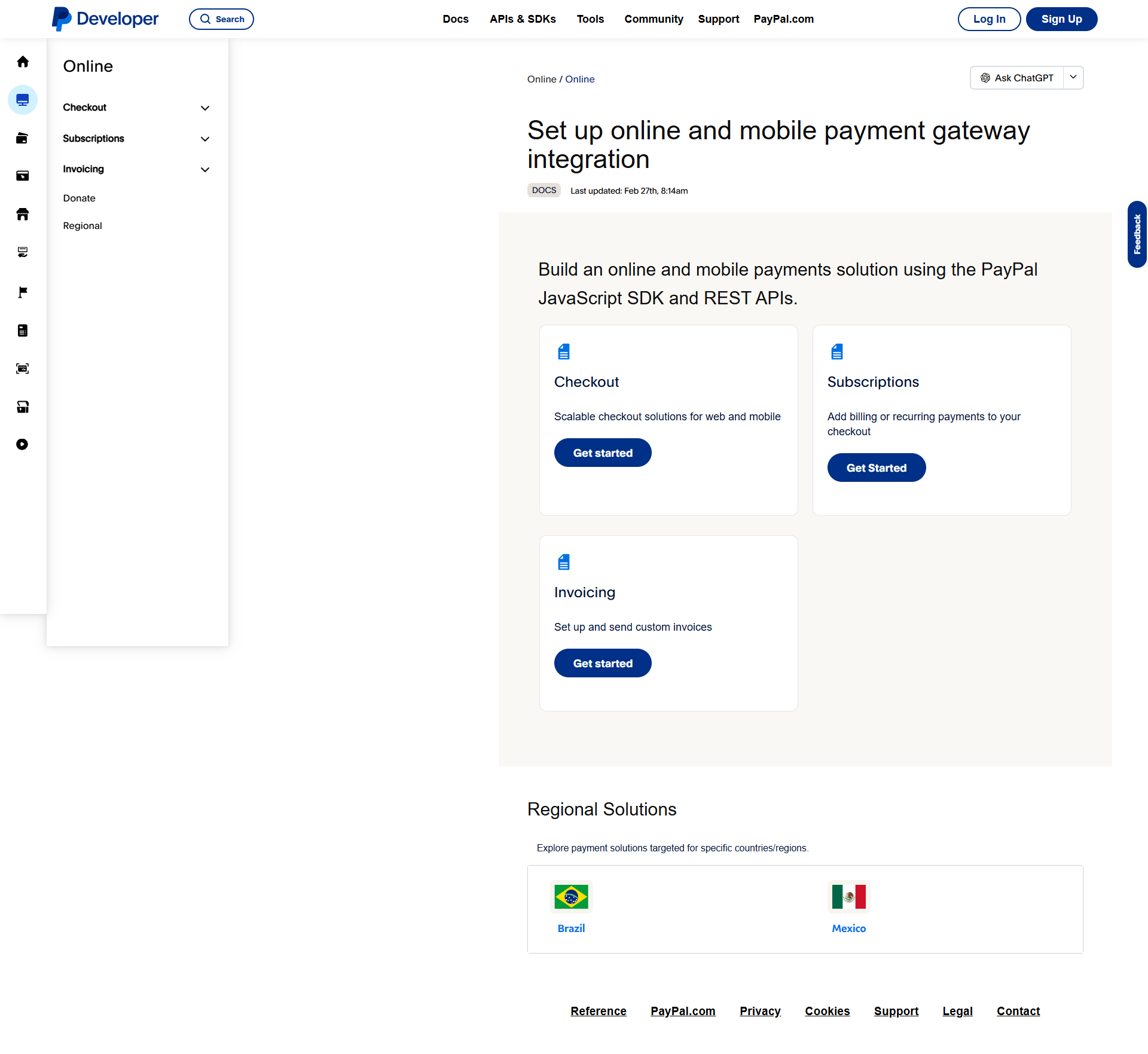Click the open padlock icon in the left rail
Screen dimensions: 1148x1054
pos(23,407)
